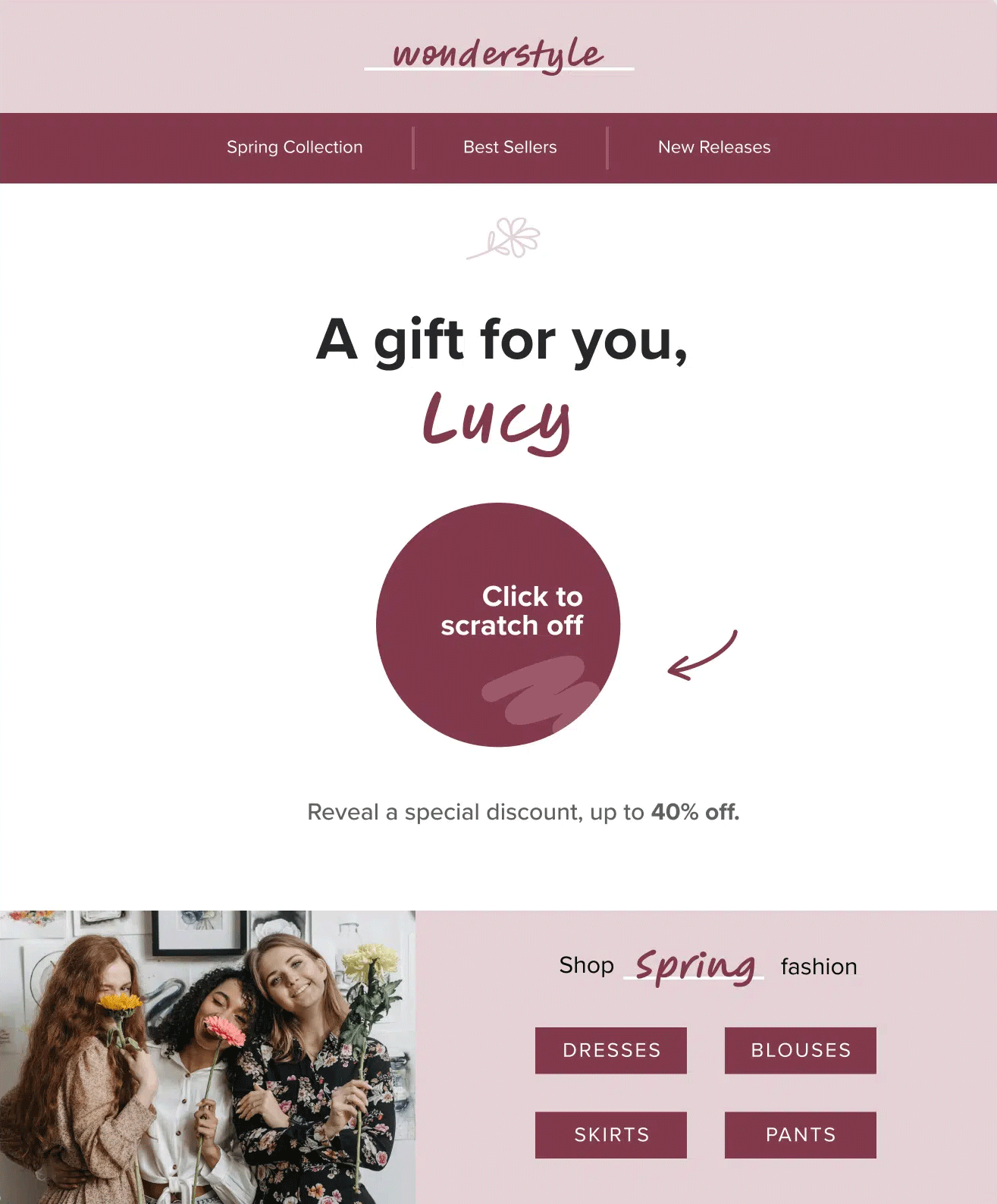
Task: Click the pink gerbera flower in the photo
Action: pos(224,1031)
